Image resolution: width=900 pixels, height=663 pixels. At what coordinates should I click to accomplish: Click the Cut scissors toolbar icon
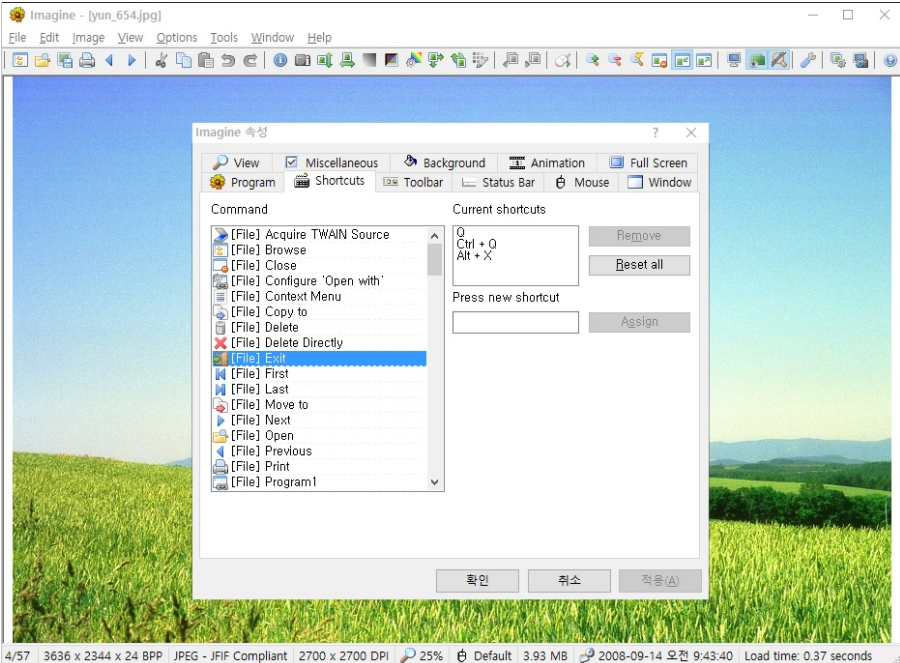click(161, 60)
